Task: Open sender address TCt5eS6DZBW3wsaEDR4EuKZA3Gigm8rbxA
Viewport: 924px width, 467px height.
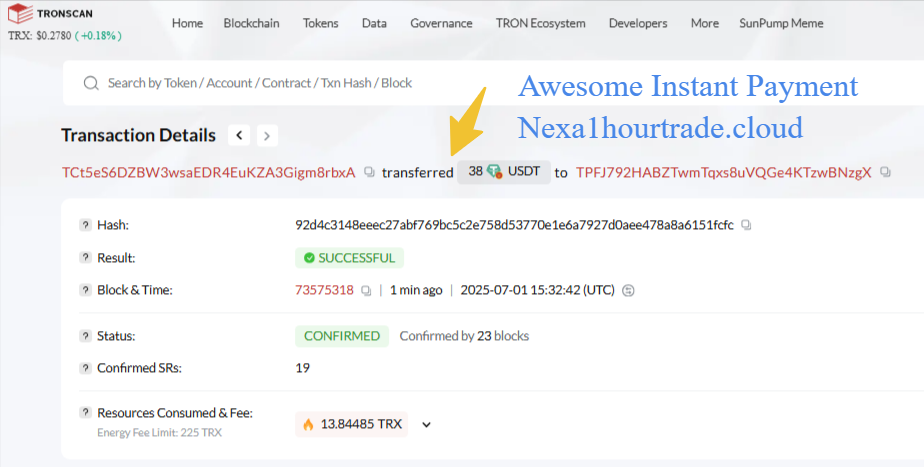Action: tap(209, 172)
